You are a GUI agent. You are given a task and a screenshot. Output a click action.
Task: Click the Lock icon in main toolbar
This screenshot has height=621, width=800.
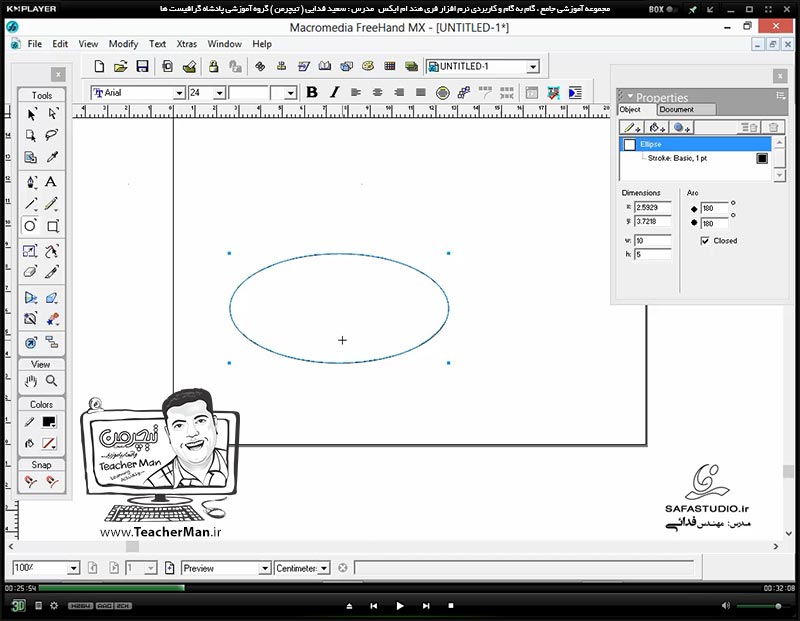(213, 66)
